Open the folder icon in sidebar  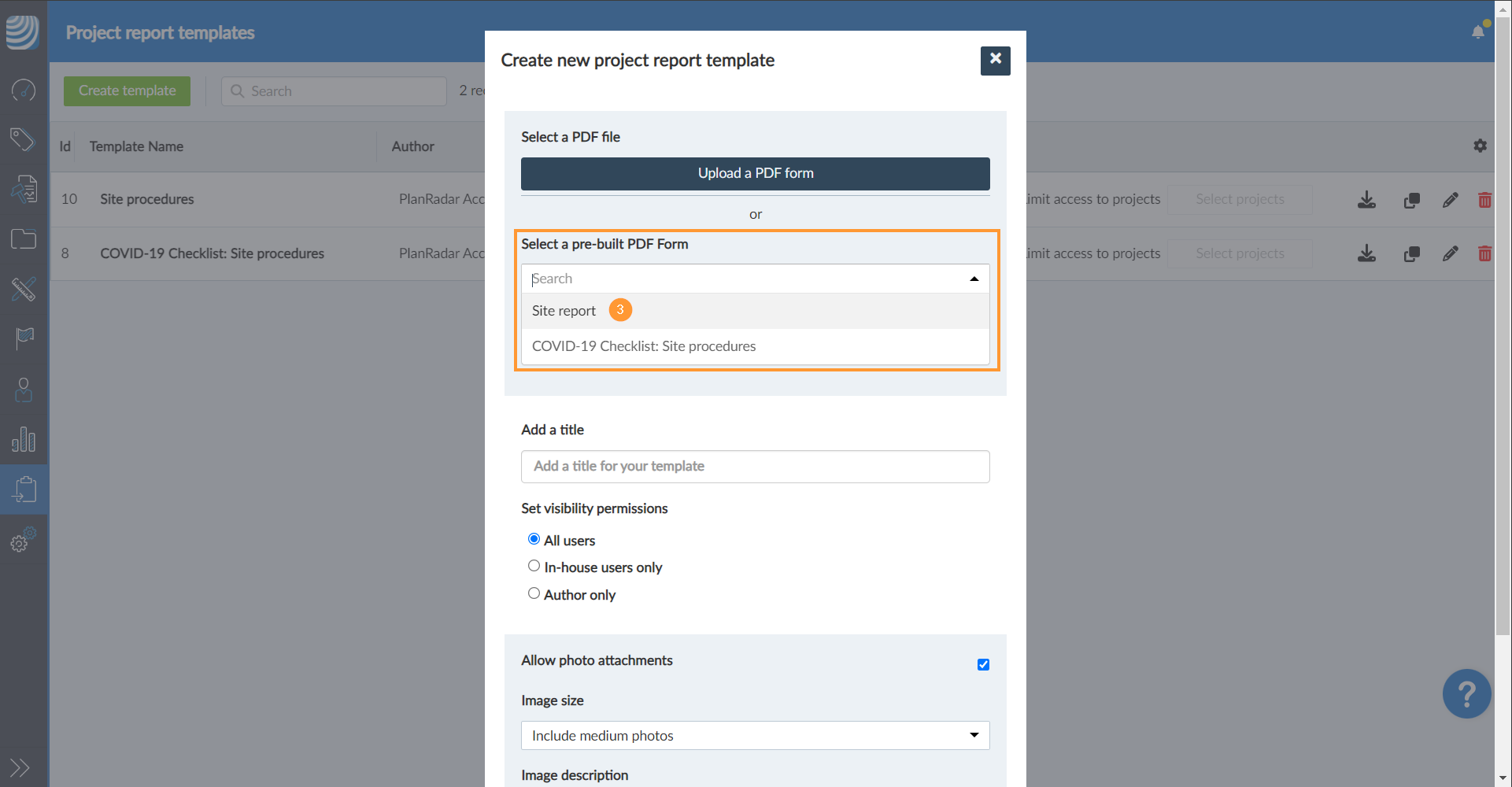click(x=24, y=239)
